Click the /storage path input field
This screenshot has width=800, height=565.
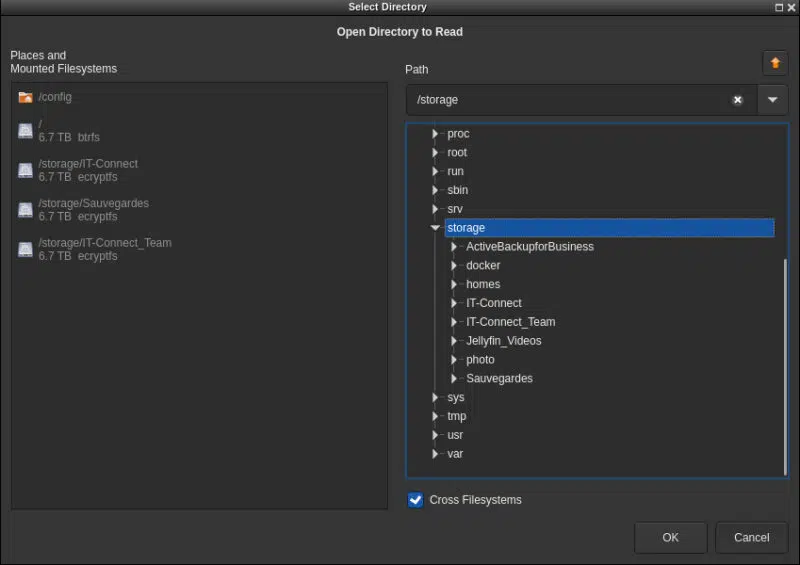click(x=582, y=100)
